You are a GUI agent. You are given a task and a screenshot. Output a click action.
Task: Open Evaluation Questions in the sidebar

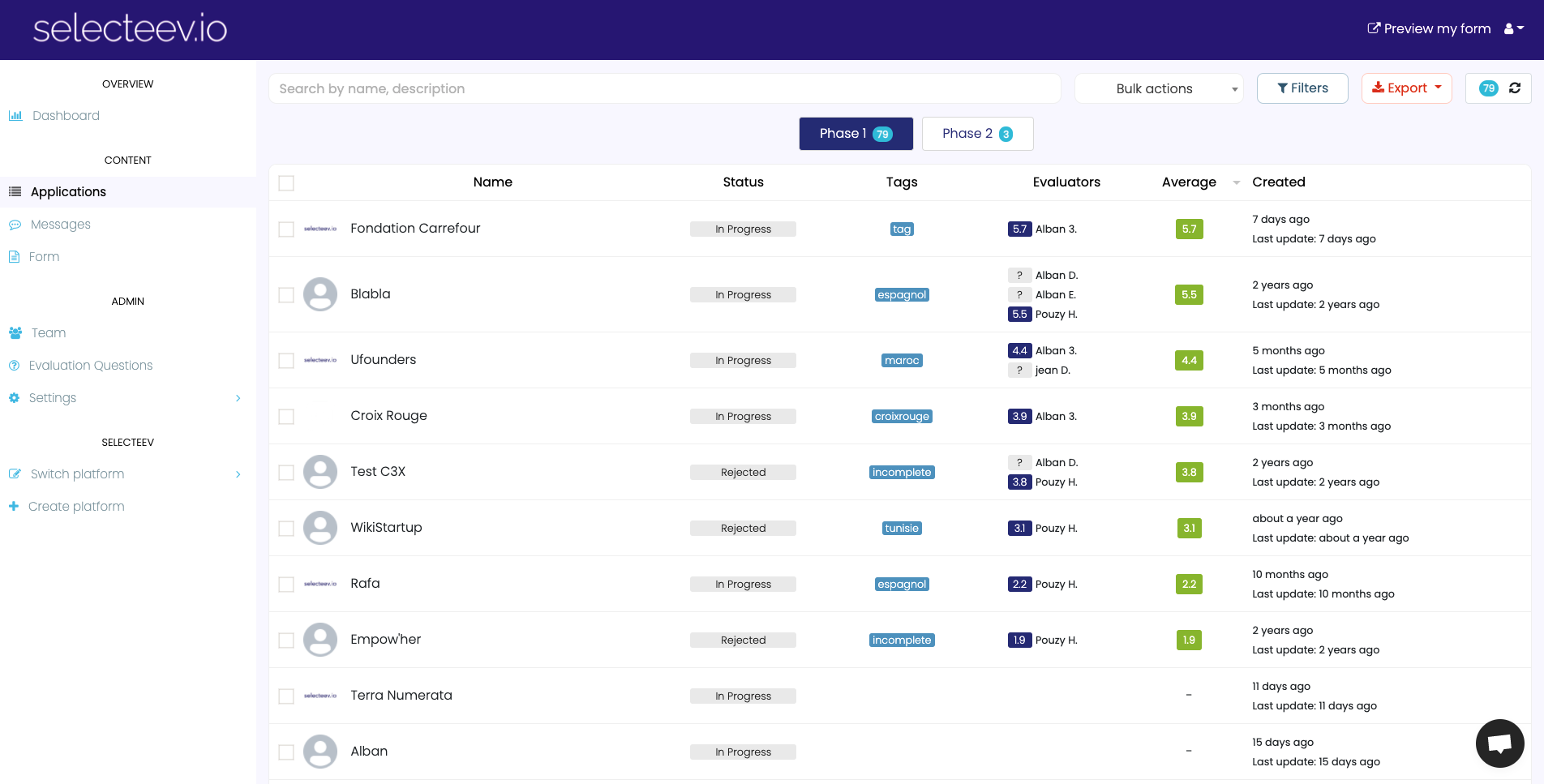(x=91, y=366)
